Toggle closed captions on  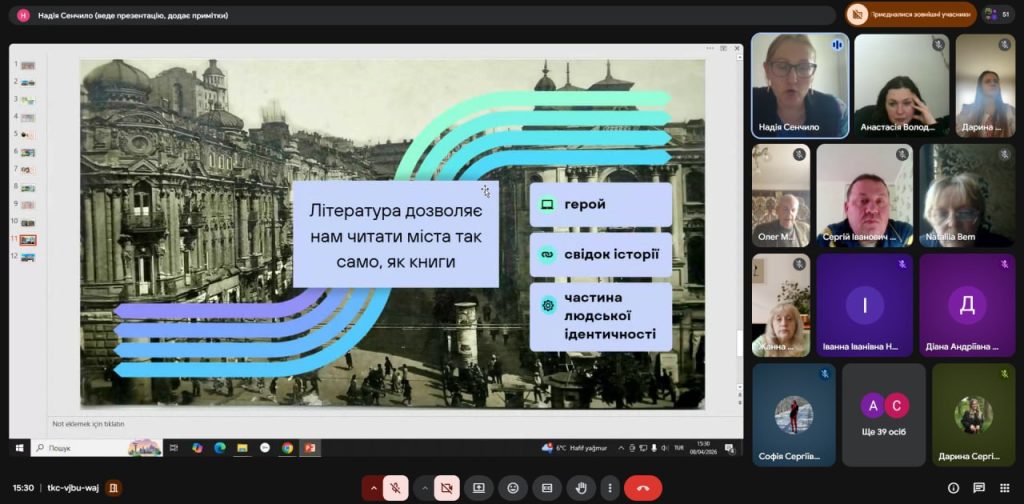(547, 488)
